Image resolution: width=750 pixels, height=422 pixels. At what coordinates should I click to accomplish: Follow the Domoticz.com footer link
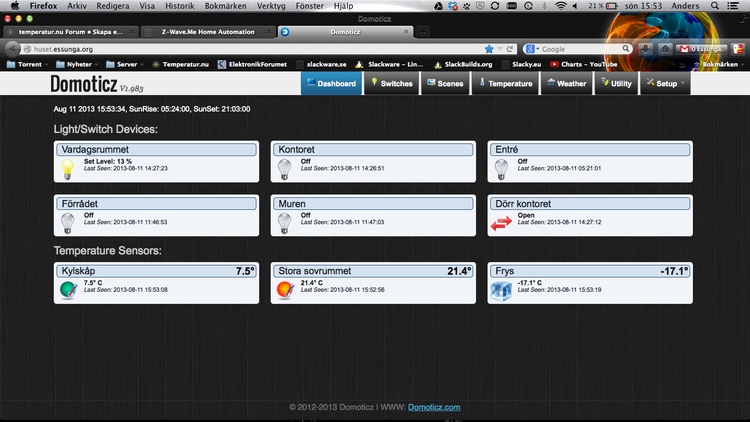point(433,407)
